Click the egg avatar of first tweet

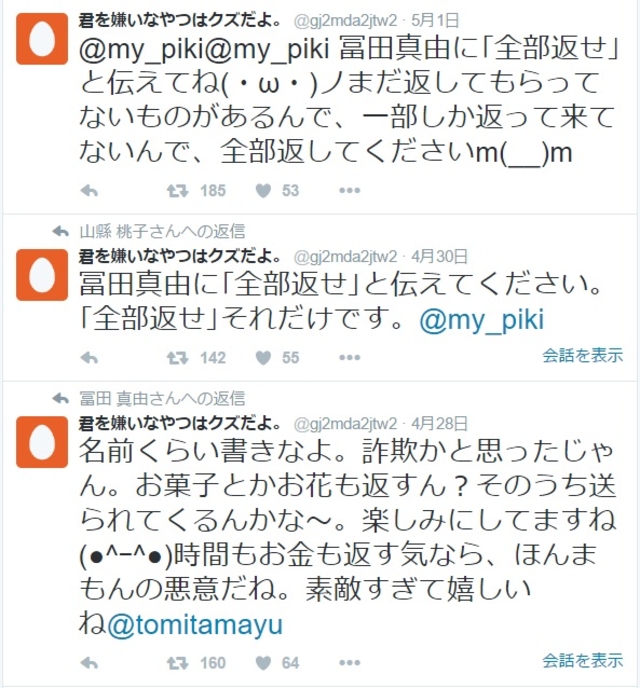(42, 39)
